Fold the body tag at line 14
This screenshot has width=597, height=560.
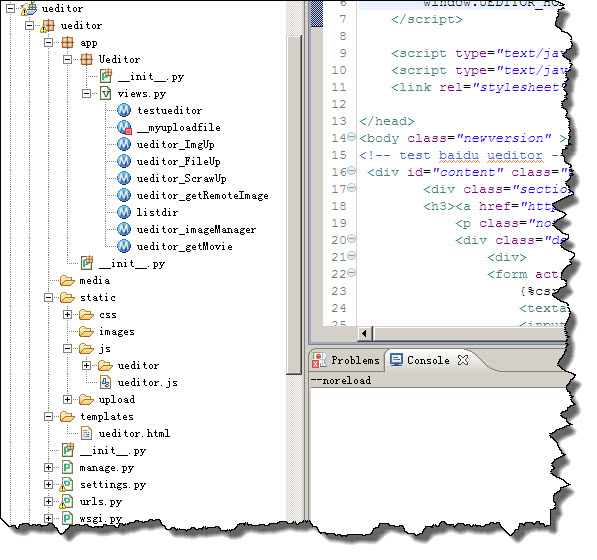pos(351,136)
